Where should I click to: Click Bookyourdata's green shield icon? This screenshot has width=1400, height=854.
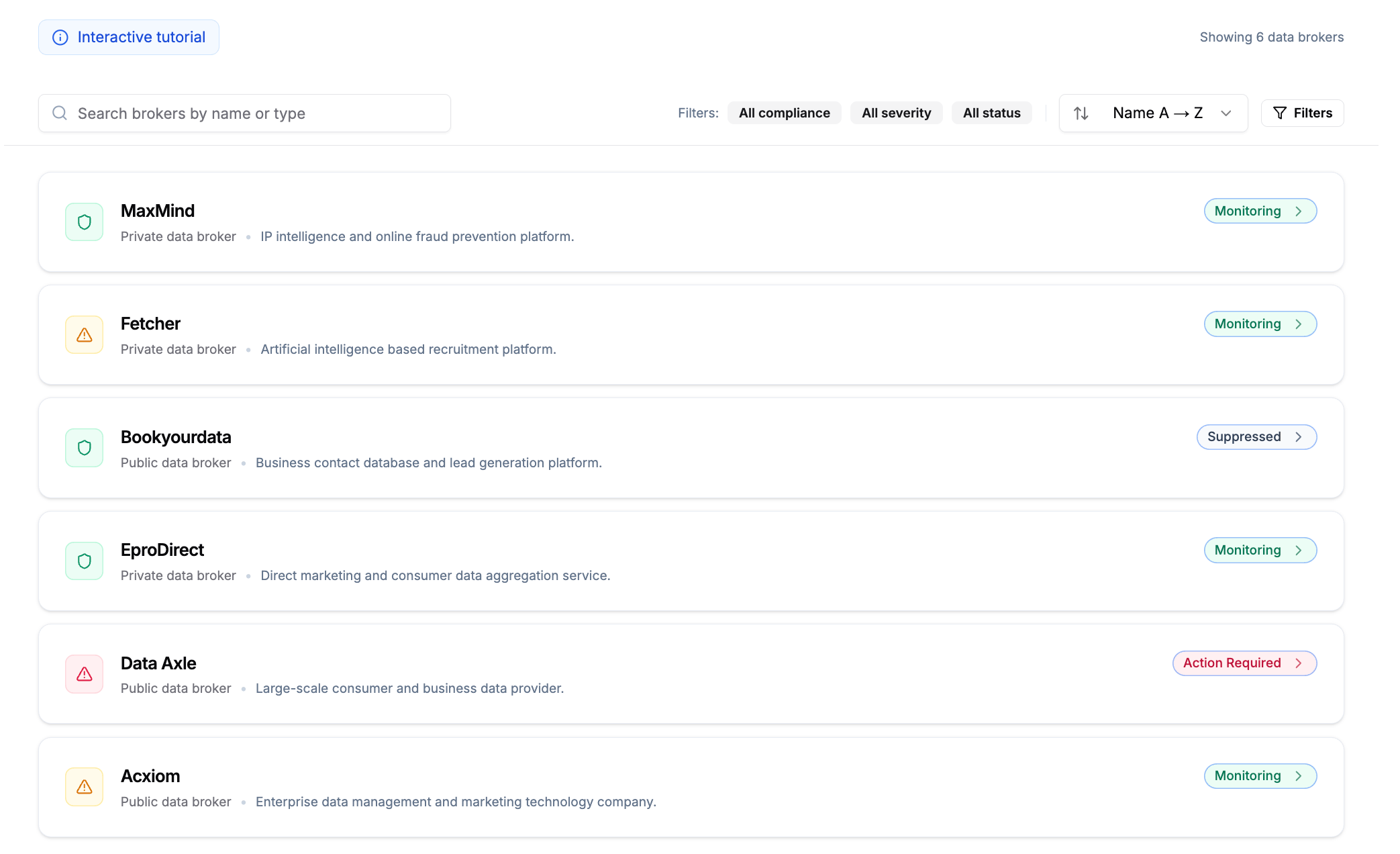pyautogui.click(x=84, y=448)
